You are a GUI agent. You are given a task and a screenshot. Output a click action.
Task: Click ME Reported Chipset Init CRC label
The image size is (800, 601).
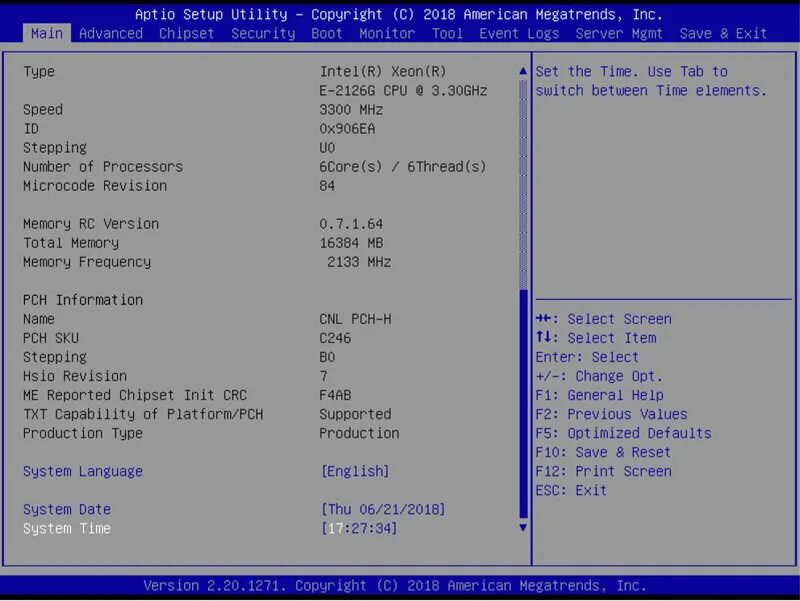(135, 395)
